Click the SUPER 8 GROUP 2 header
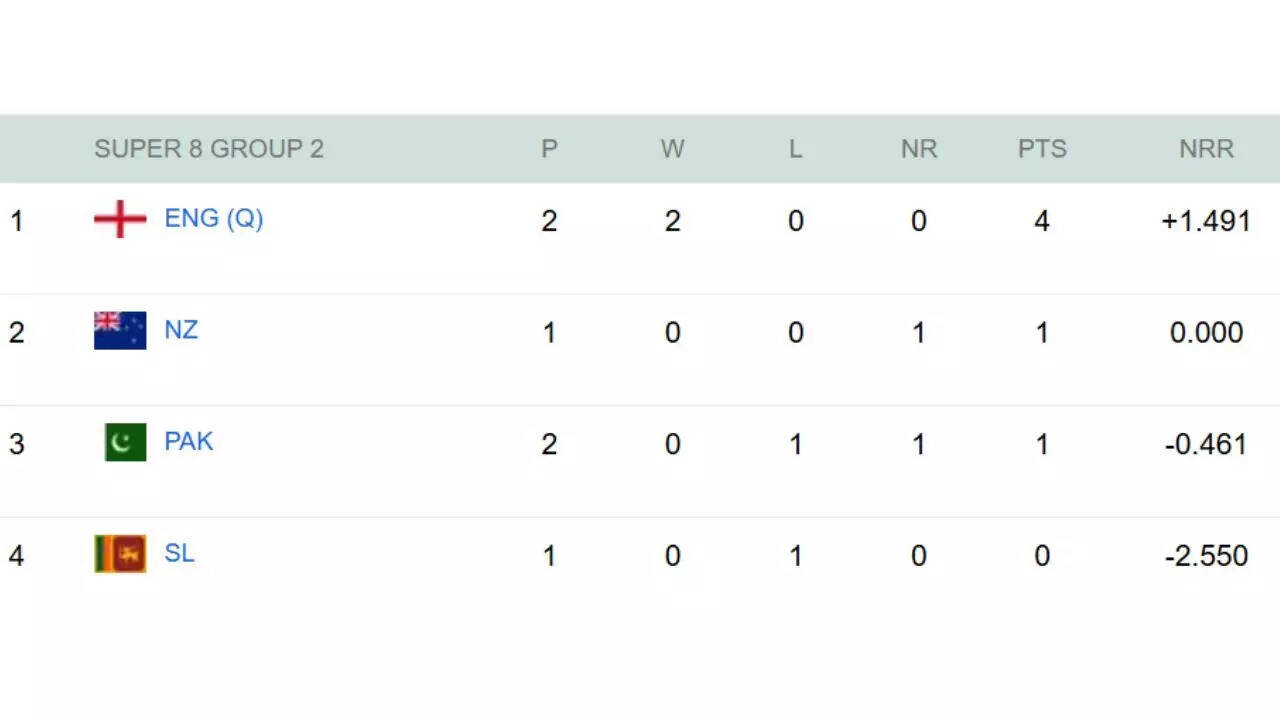 click(209, 149)
